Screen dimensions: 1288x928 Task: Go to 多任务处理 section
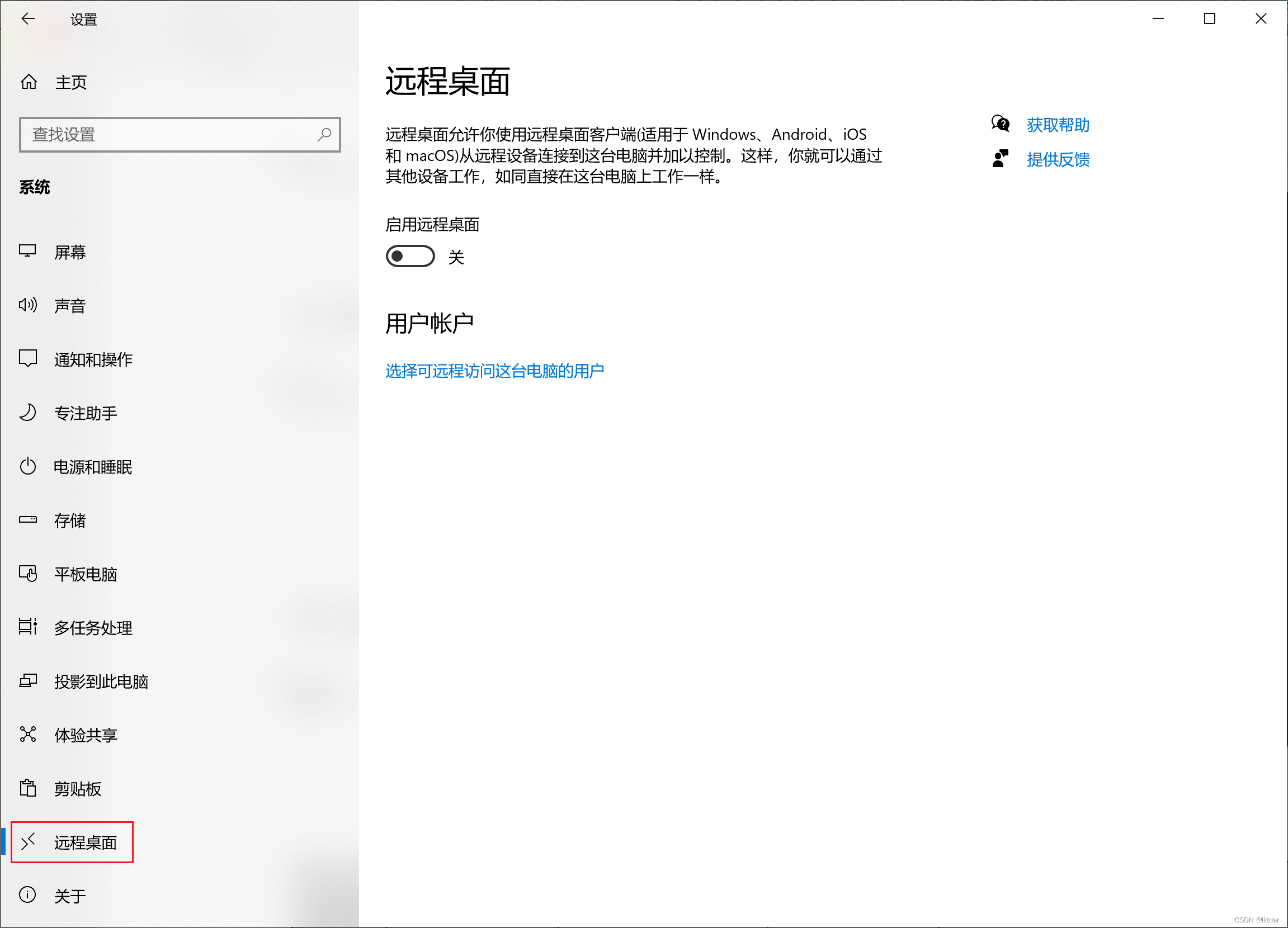(93, 628)
